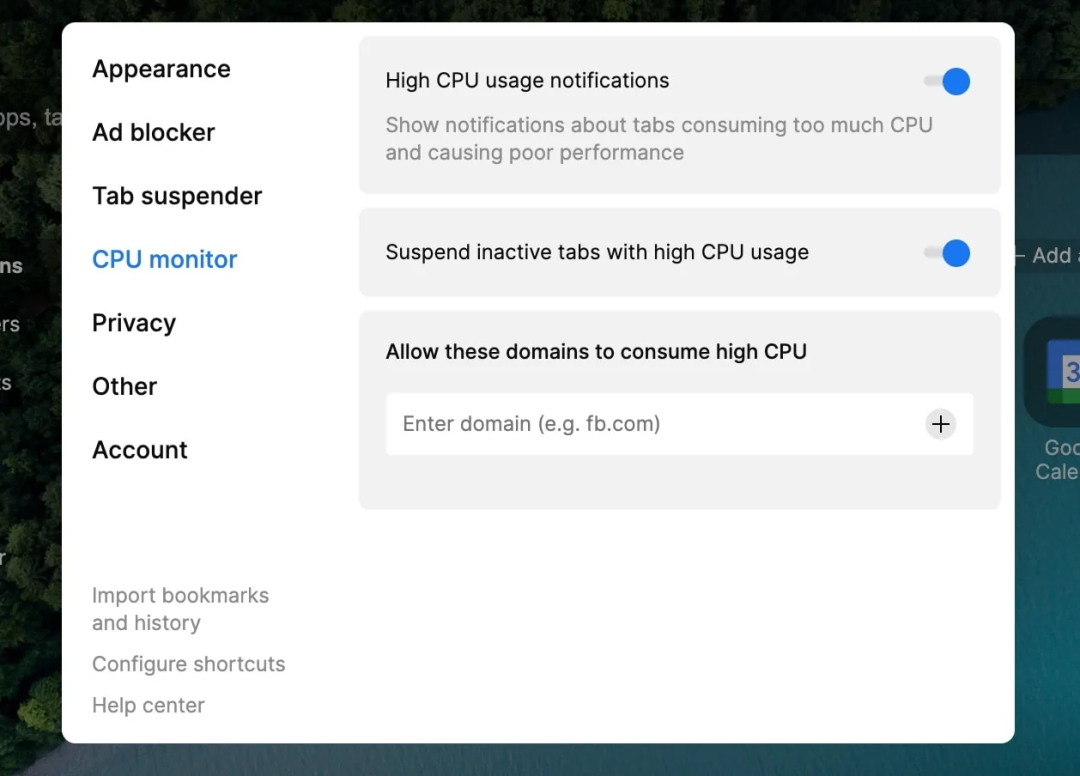This screenshot has width=1080, height=776.
Task: Click the plus icon to add domain
Action: tap(940, 424)
